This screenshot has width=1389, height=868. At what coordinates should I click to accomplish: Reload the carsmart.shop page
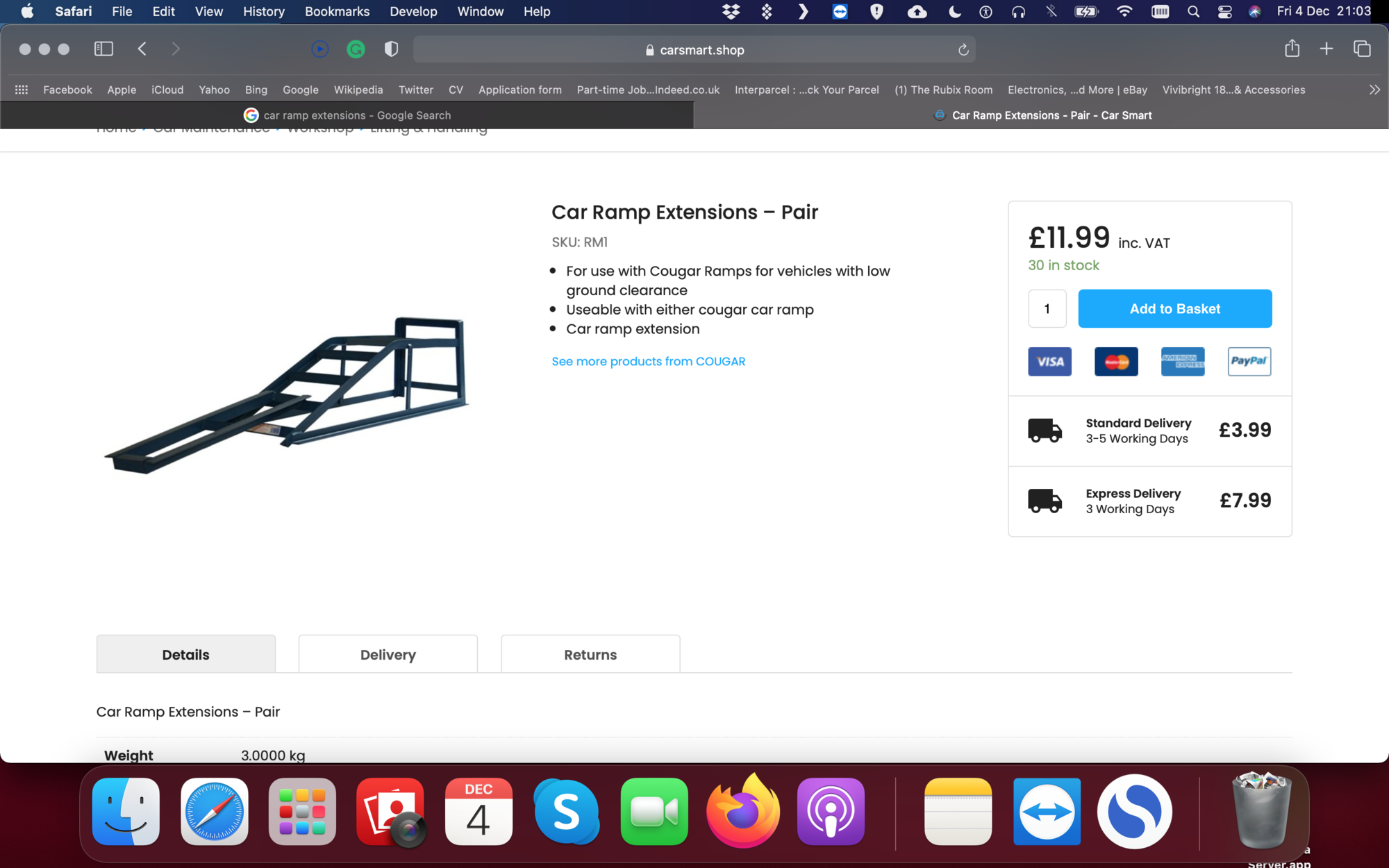pyautogui.click(x=963, y=50)
